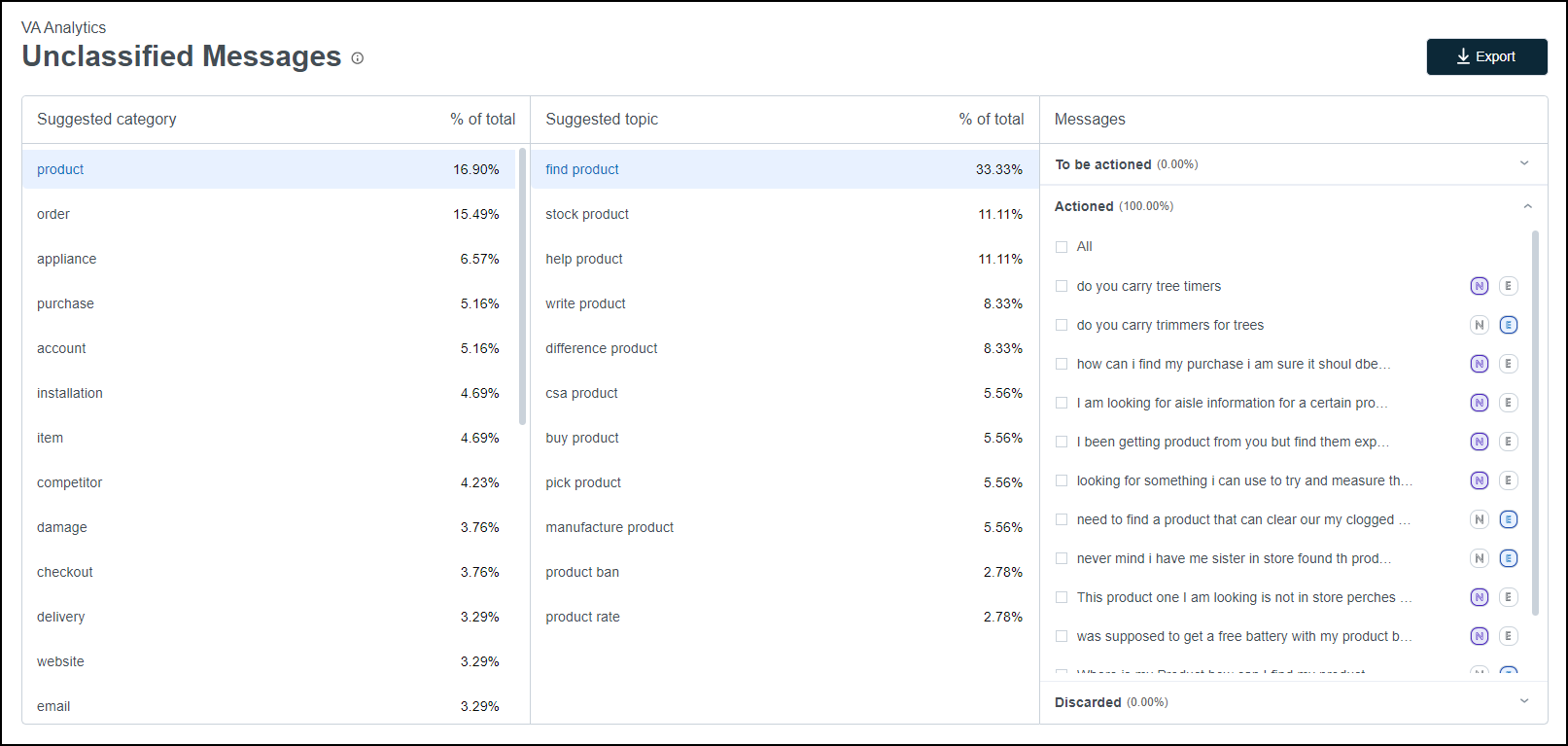This screenshot has height=746, width=1568.
Task: Click N icon for 'do you carry tree timers'
Action: pos(1479,286)
